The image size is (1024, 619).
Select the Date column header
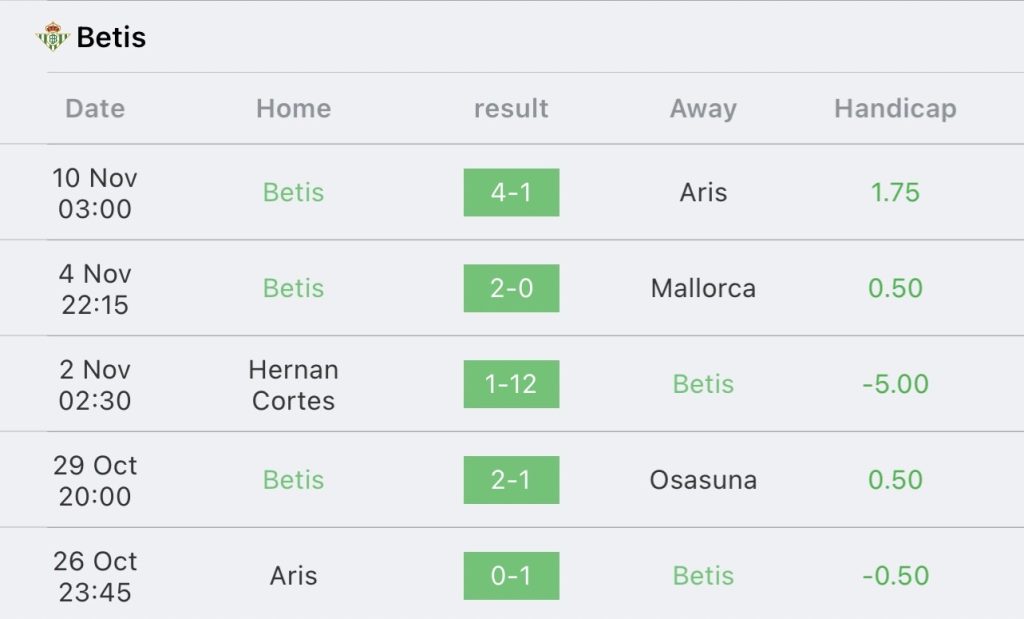pyautogui.click(x=95, y=108)
